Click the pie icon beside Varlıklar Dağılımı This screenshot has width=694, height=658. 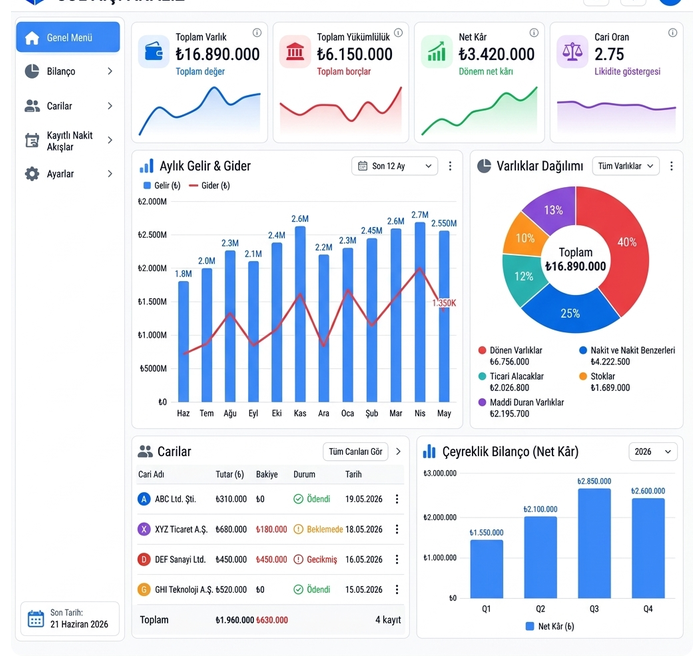484,166
